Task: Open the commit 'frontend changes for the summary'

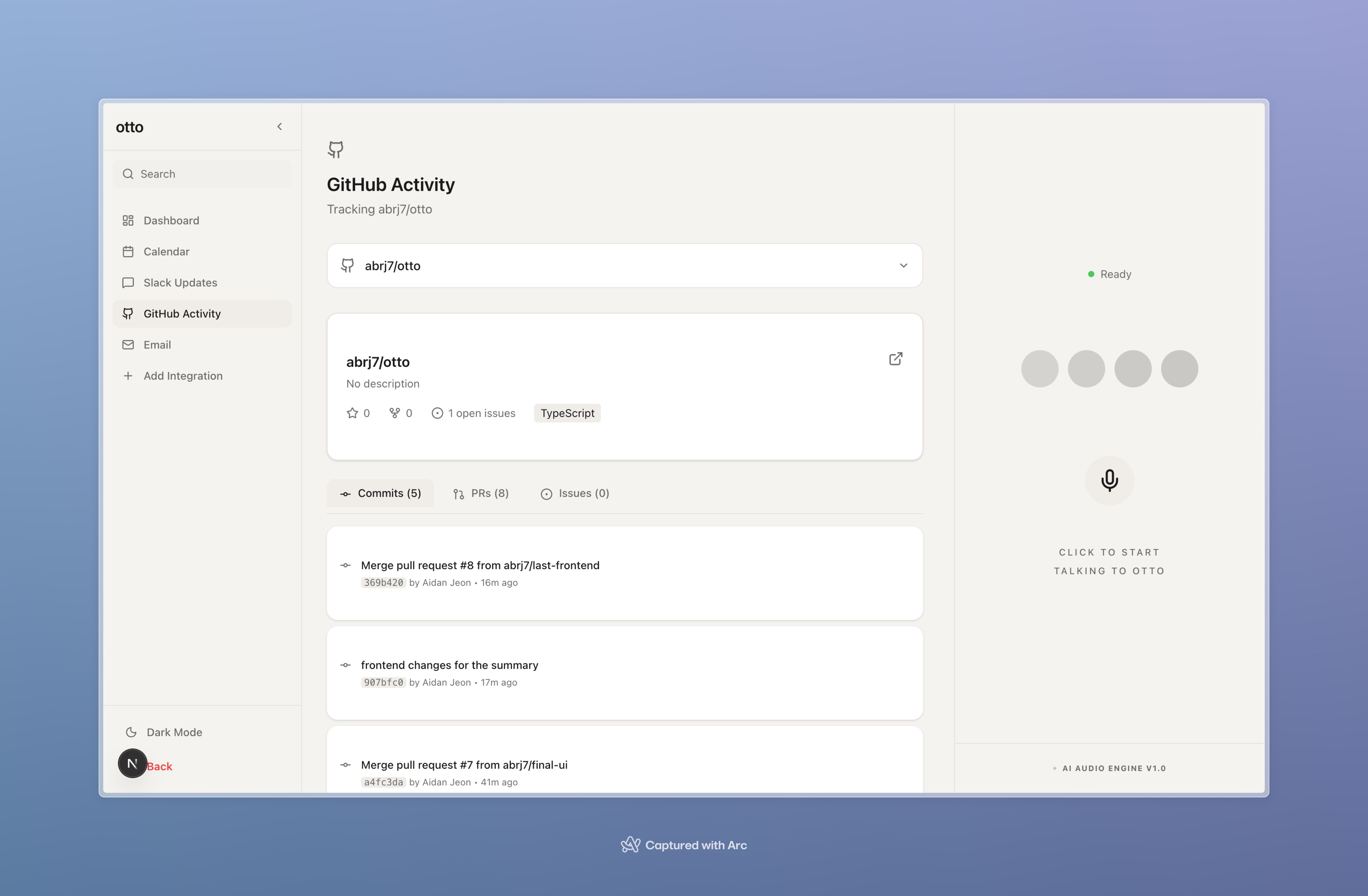Action: tap(450, 665)
